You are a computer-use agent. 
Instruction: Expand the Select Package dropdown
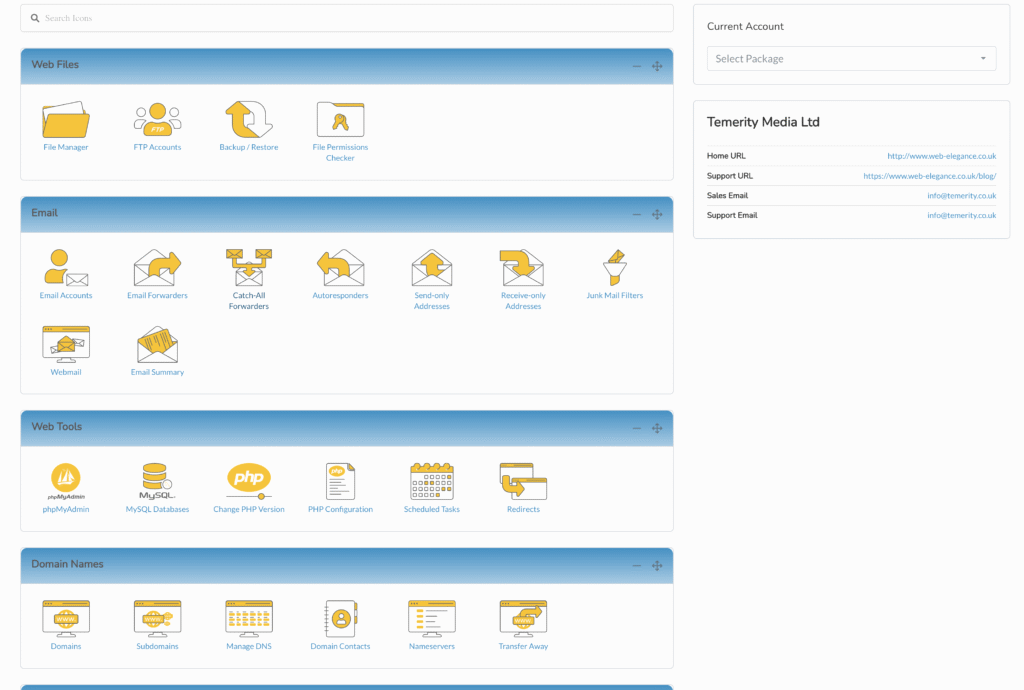pos(852,59)
